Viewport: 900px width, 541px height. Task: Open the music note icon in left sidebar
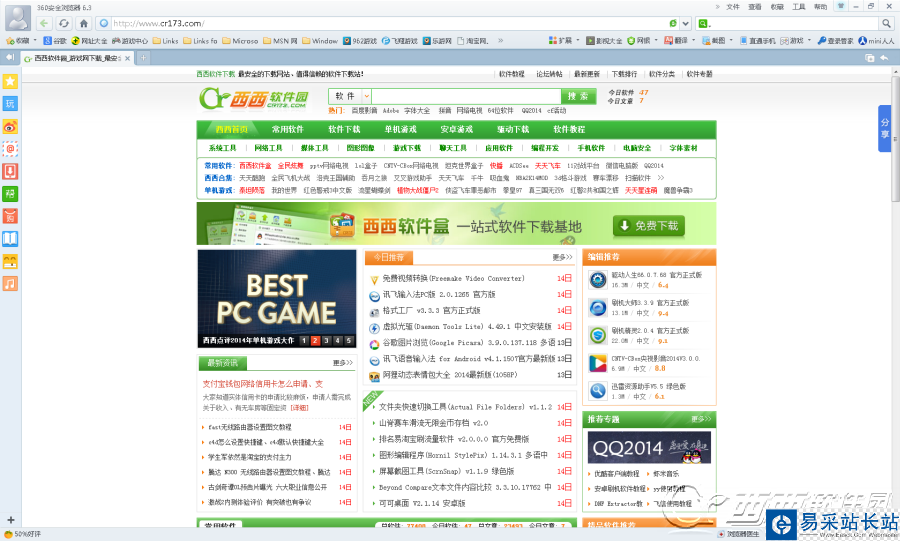[x=10, y=283]
